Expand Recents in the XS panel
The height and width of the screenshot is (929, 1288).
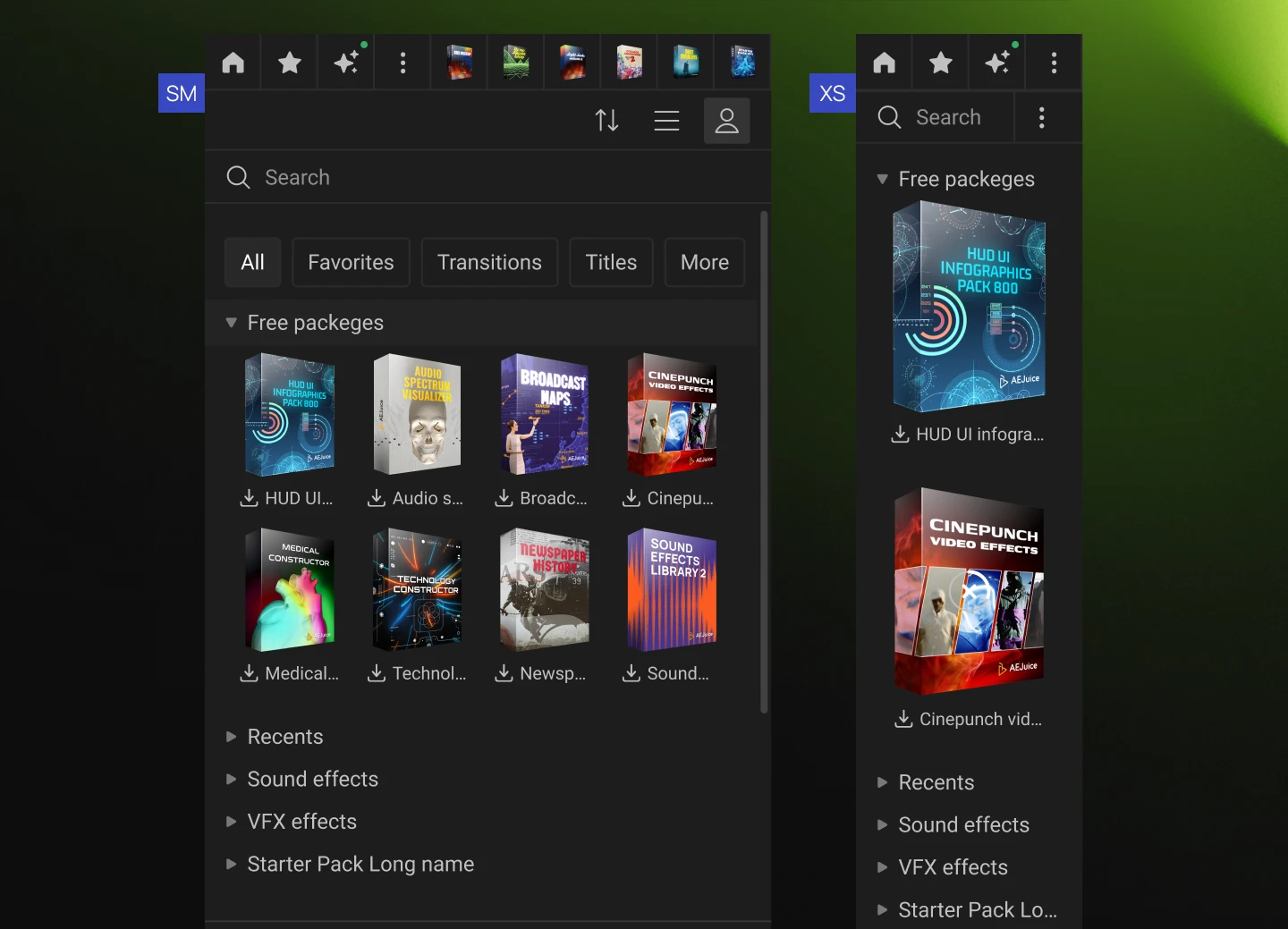pos(883,782)
